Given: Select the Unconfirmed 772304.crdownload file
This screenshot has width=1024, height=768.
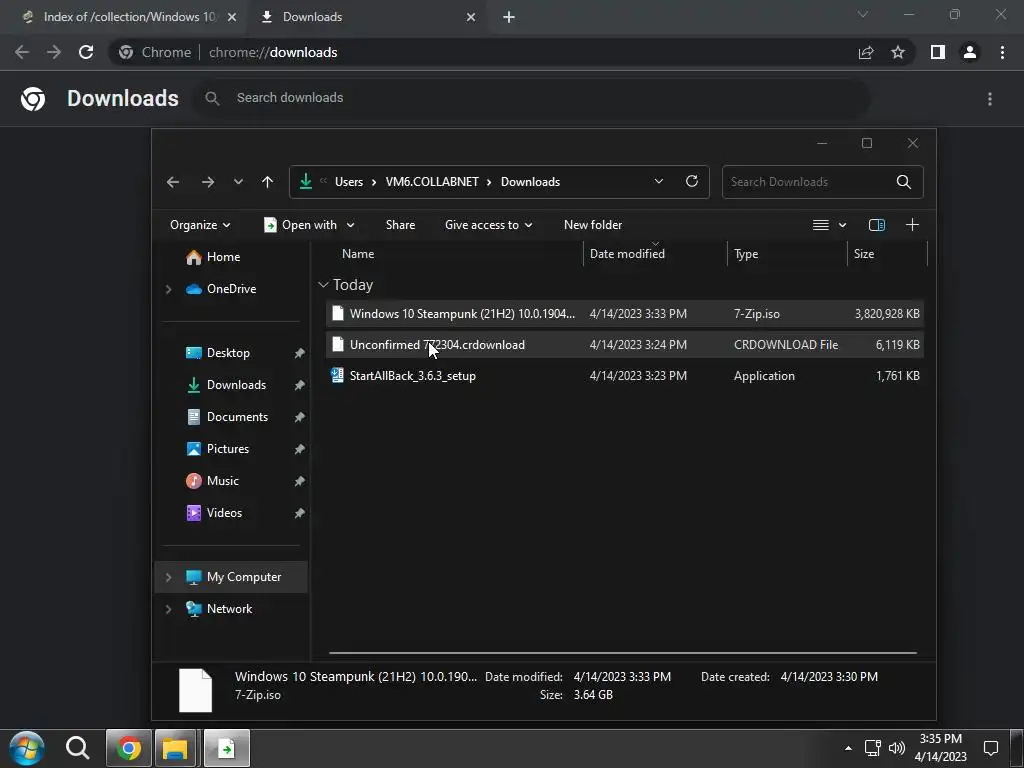Looking at the screenshot, I should pyautogui.click(x=624, y=344).
